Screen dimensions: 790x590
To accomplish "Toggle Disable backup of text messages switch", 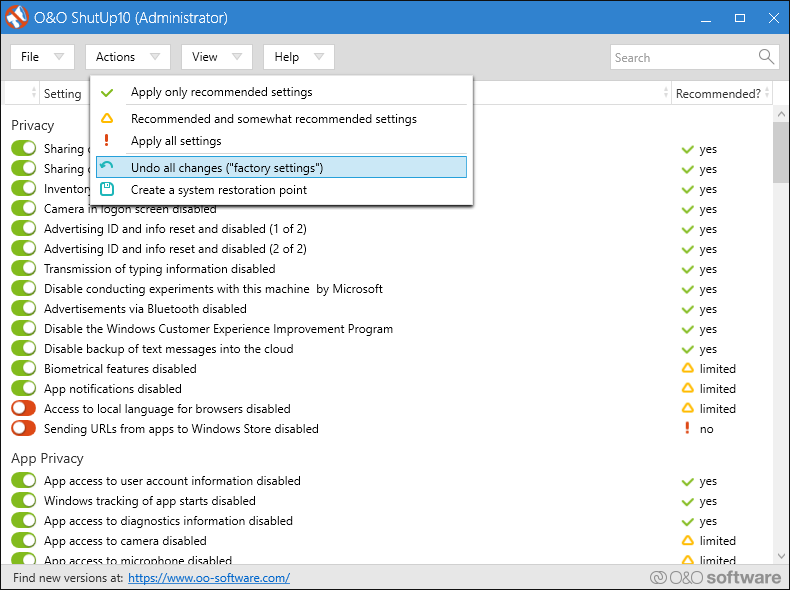I will [x=23, y=348].
